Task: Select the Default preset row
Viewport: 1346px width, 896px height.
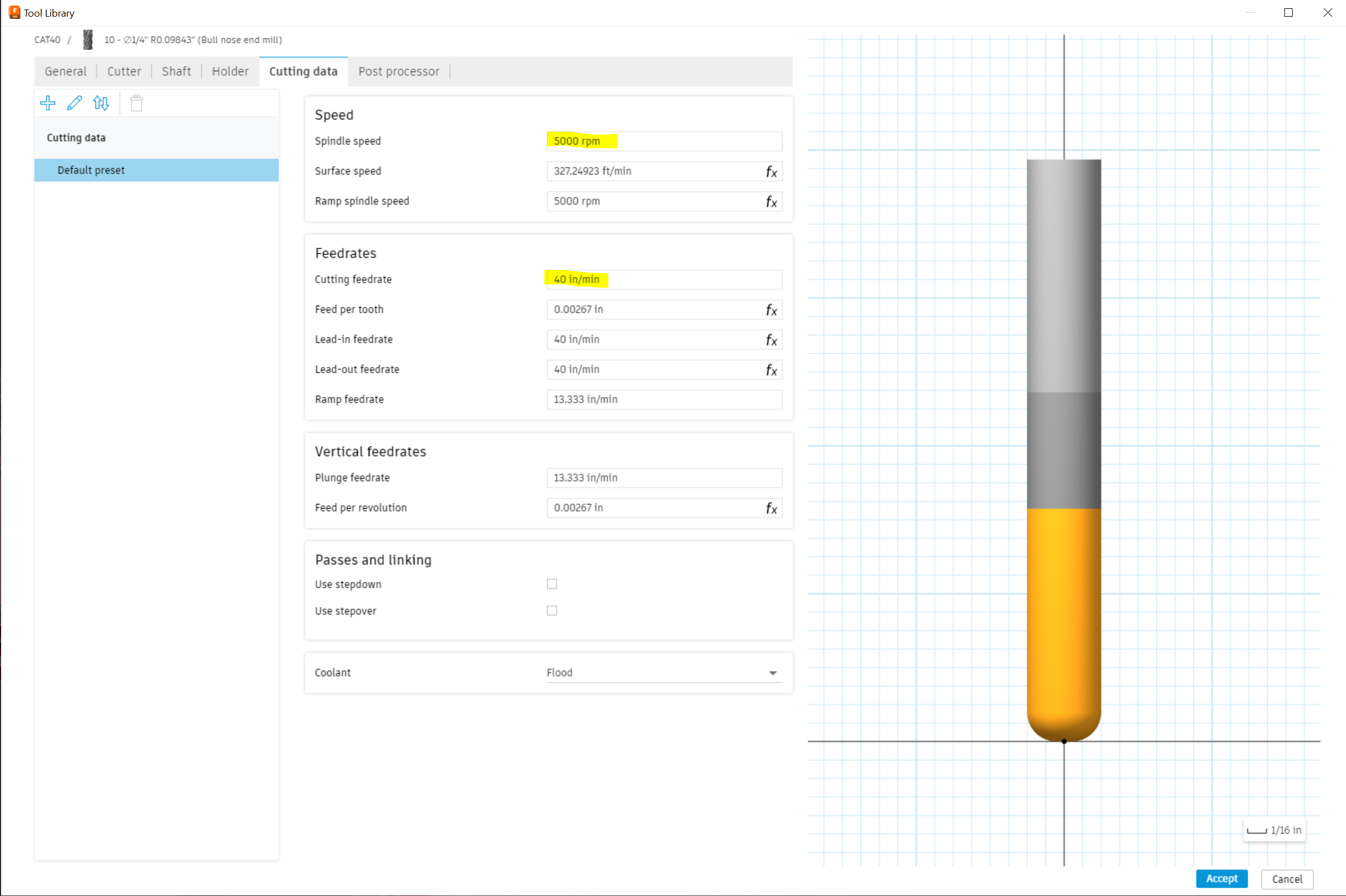Action: pyautogui.click(x=157, y=171)
